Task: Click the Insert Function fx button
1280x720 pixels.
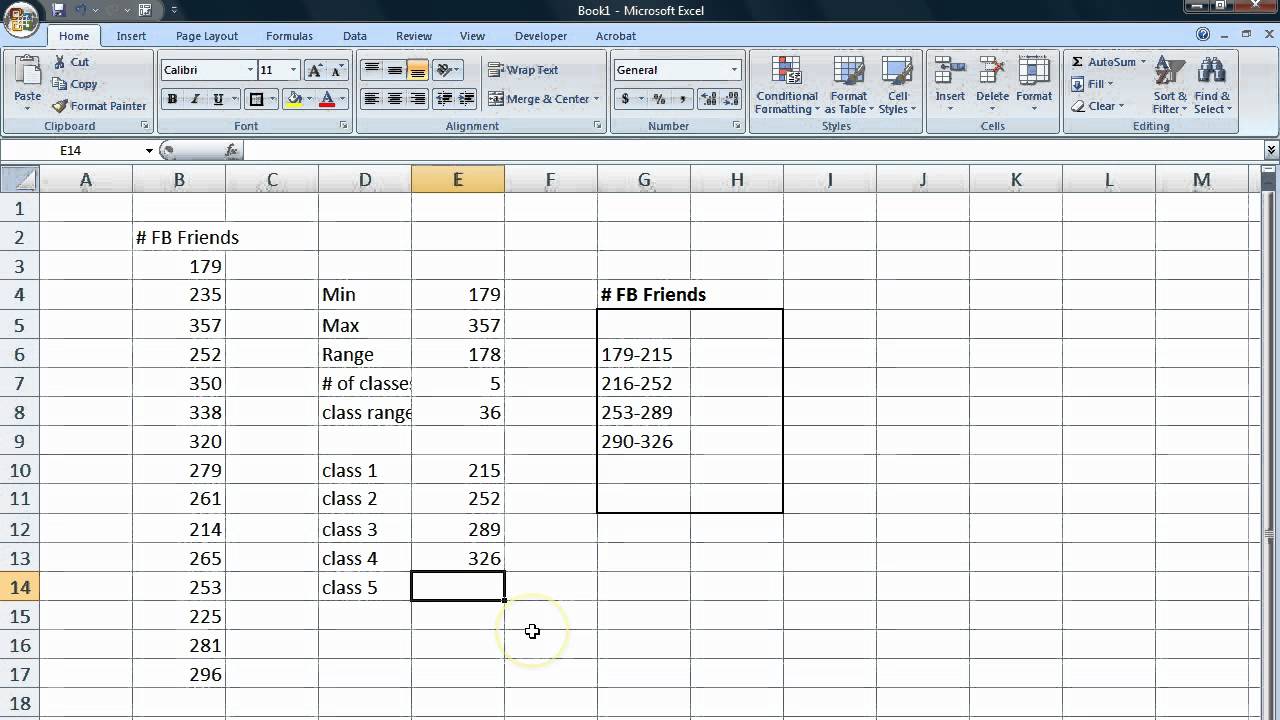Action: click(x=232, y=150)
